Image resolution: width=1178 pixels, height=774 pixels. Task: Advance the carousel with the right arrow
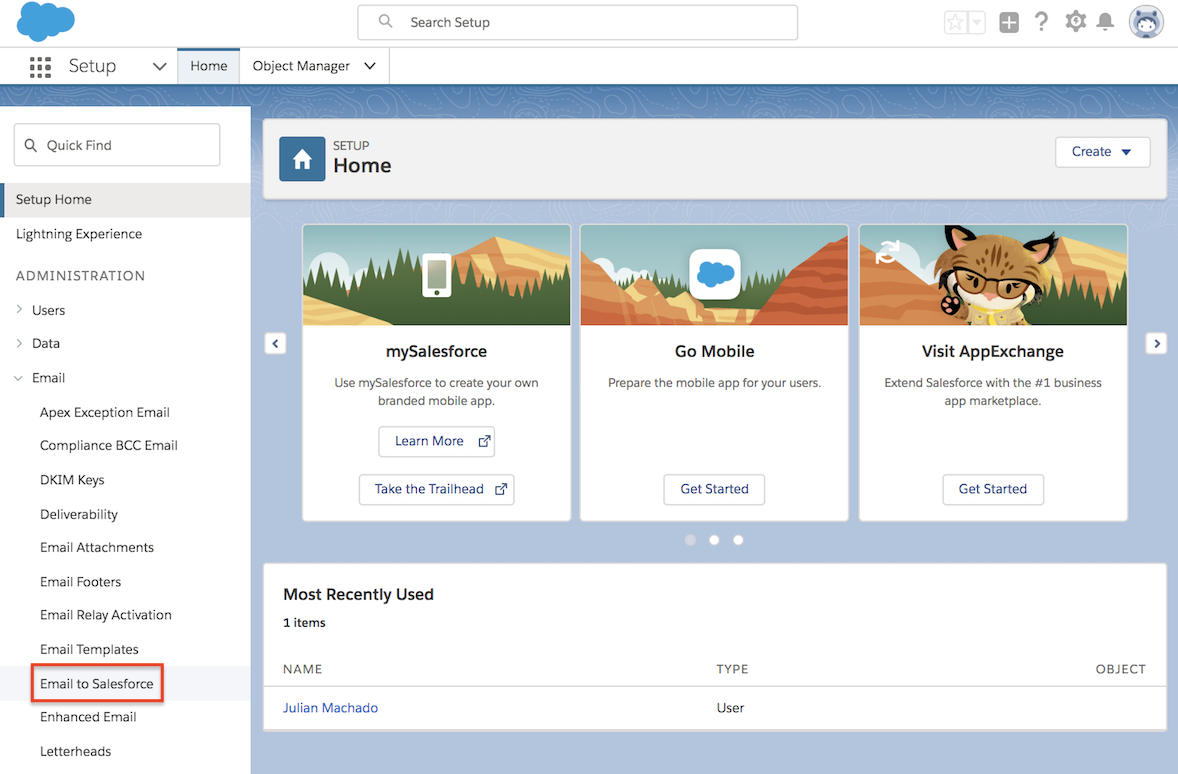[x=1156, y=343]
